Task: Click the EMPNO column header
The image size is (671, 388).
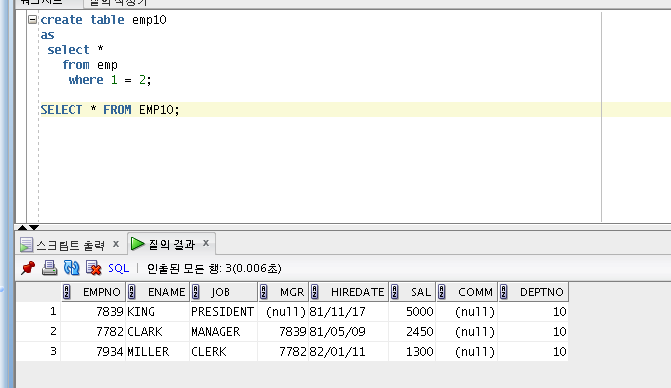Action: (93, 292)
